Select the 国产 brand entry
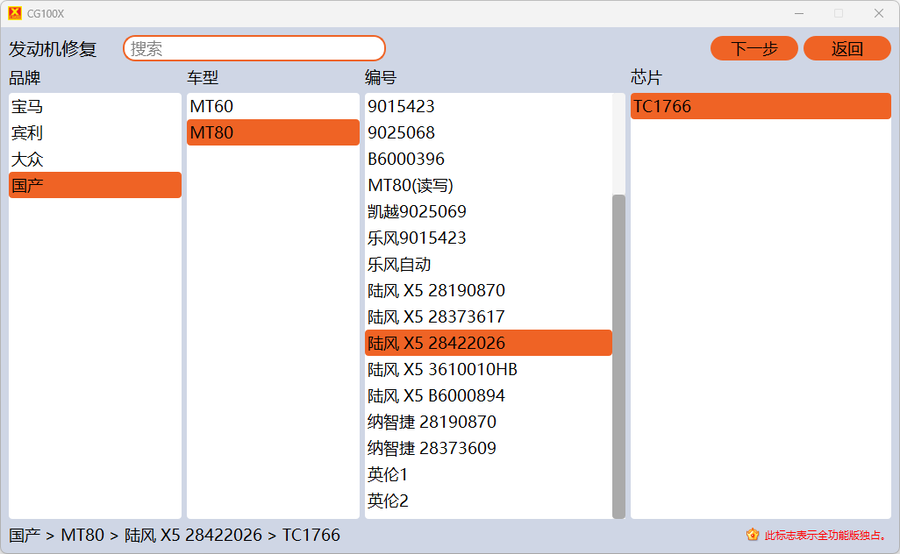Screen dimensions: 900x554 coord(94,185)
